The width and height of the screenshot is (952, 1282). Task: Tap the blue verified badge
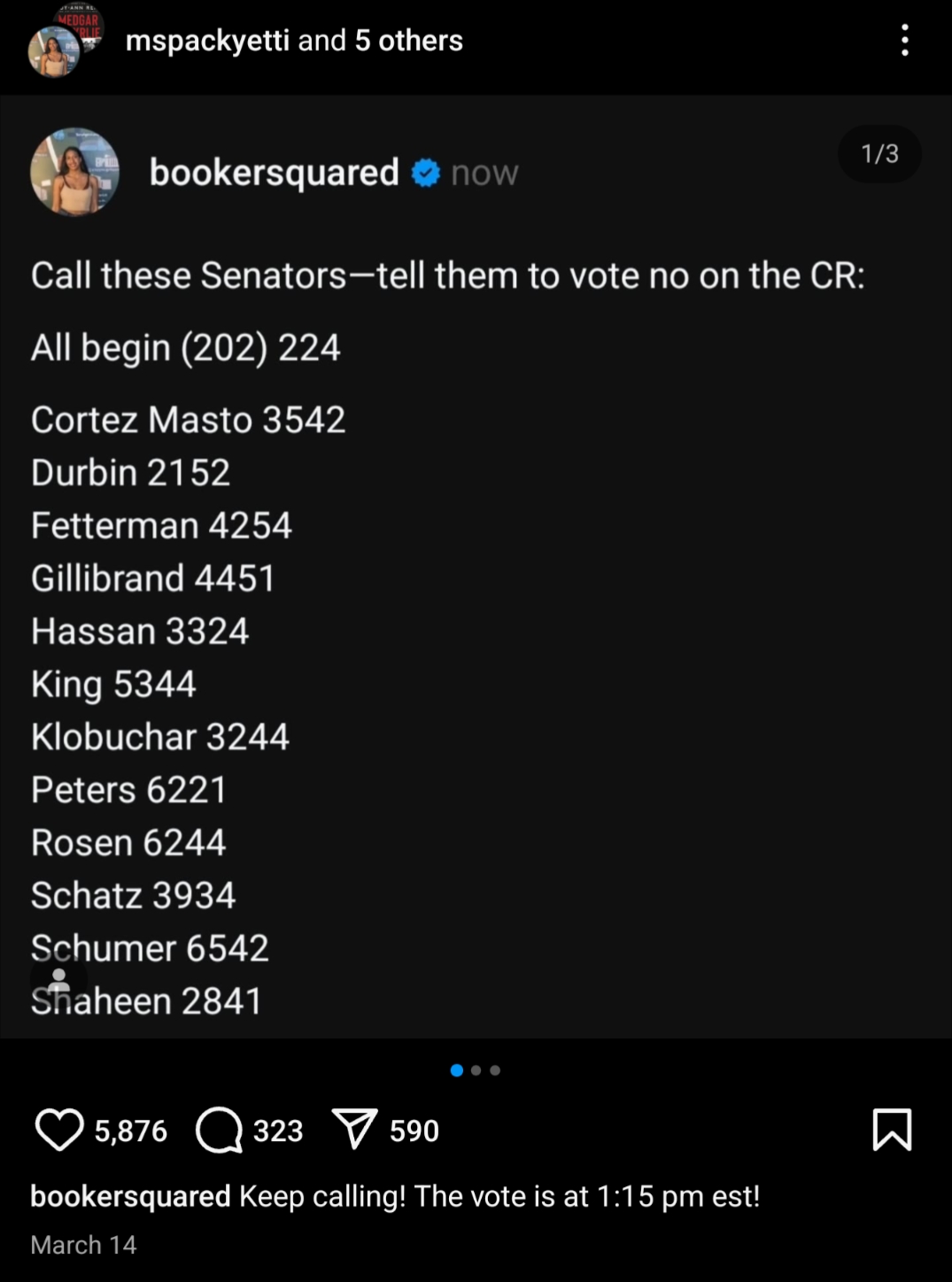coord(426,173)
